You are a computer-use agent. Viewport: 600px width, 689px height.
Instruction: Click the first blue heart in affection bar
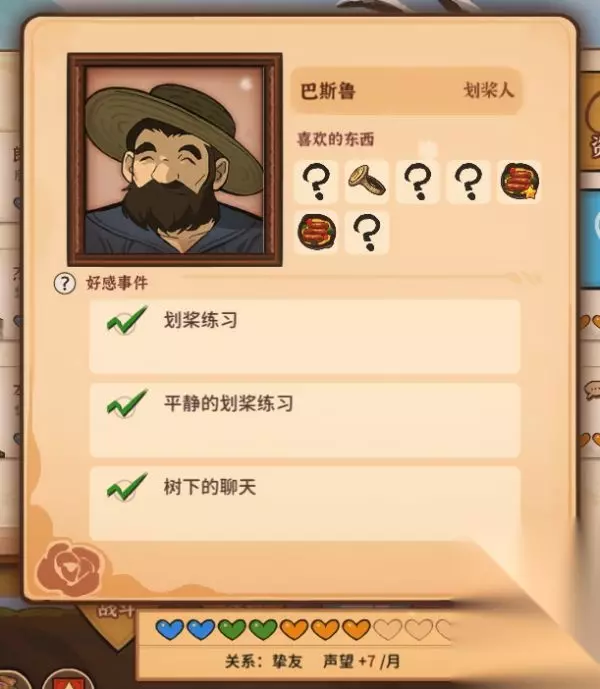(x=170, y=629)
